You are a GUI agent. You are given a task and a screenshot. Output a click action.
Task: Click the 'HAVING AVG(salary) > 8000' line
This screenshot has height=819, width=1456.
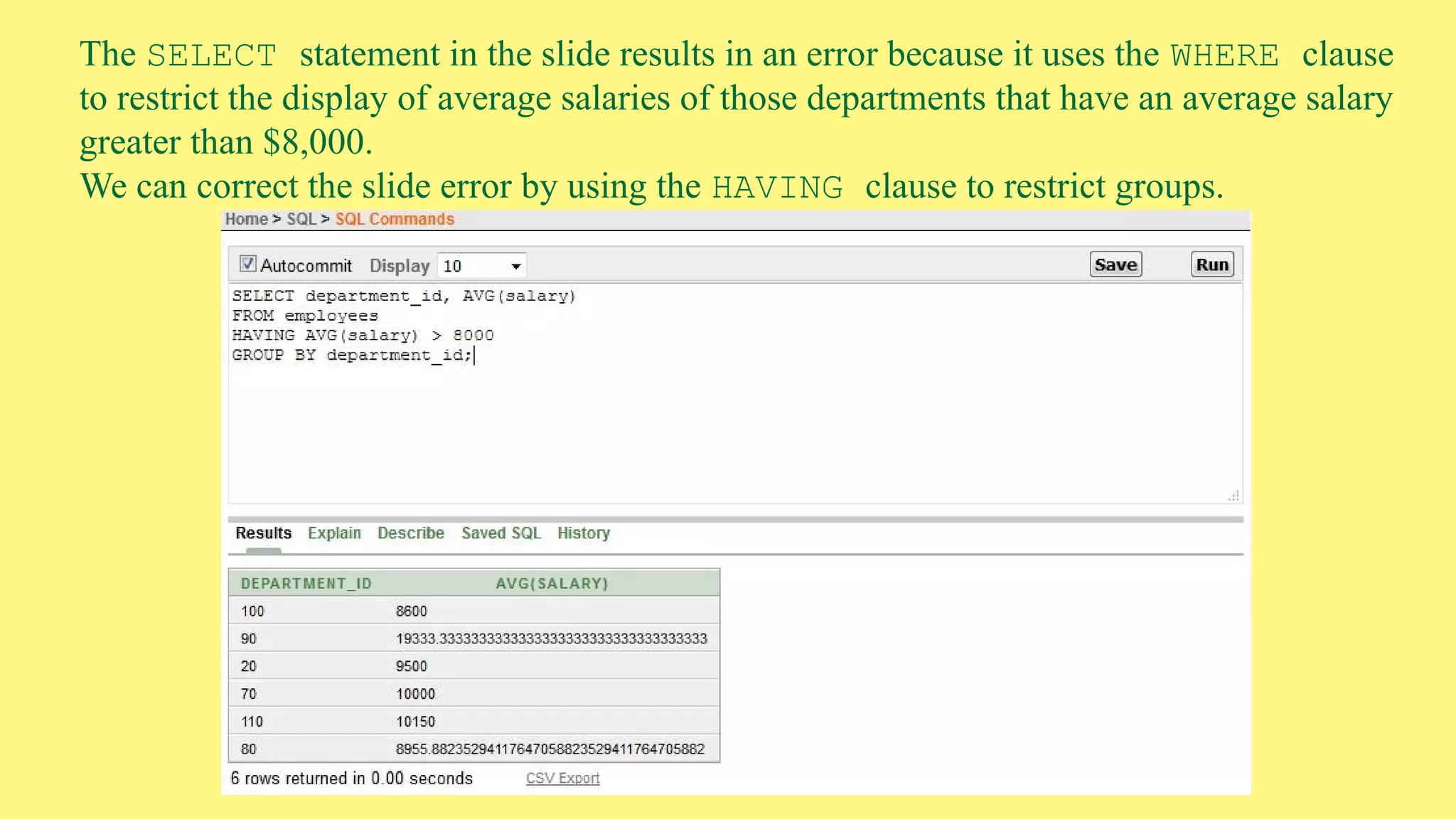click(363, 335)
